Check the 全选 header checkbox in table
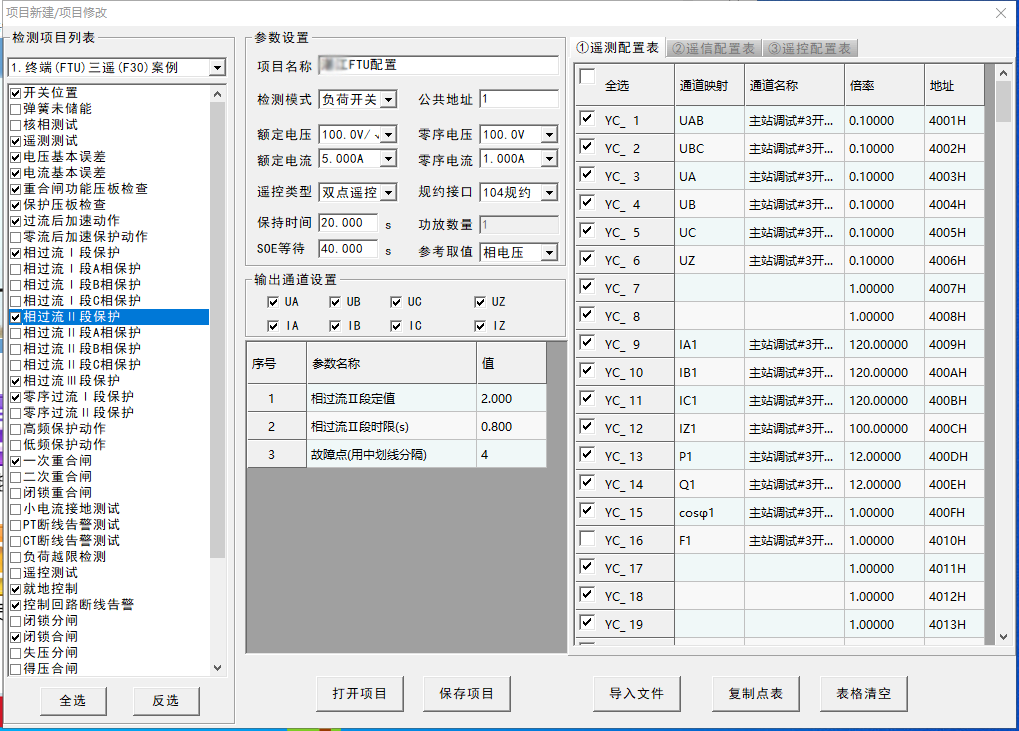The width and height of the screenshot is (1019, 731). [587, 77]
